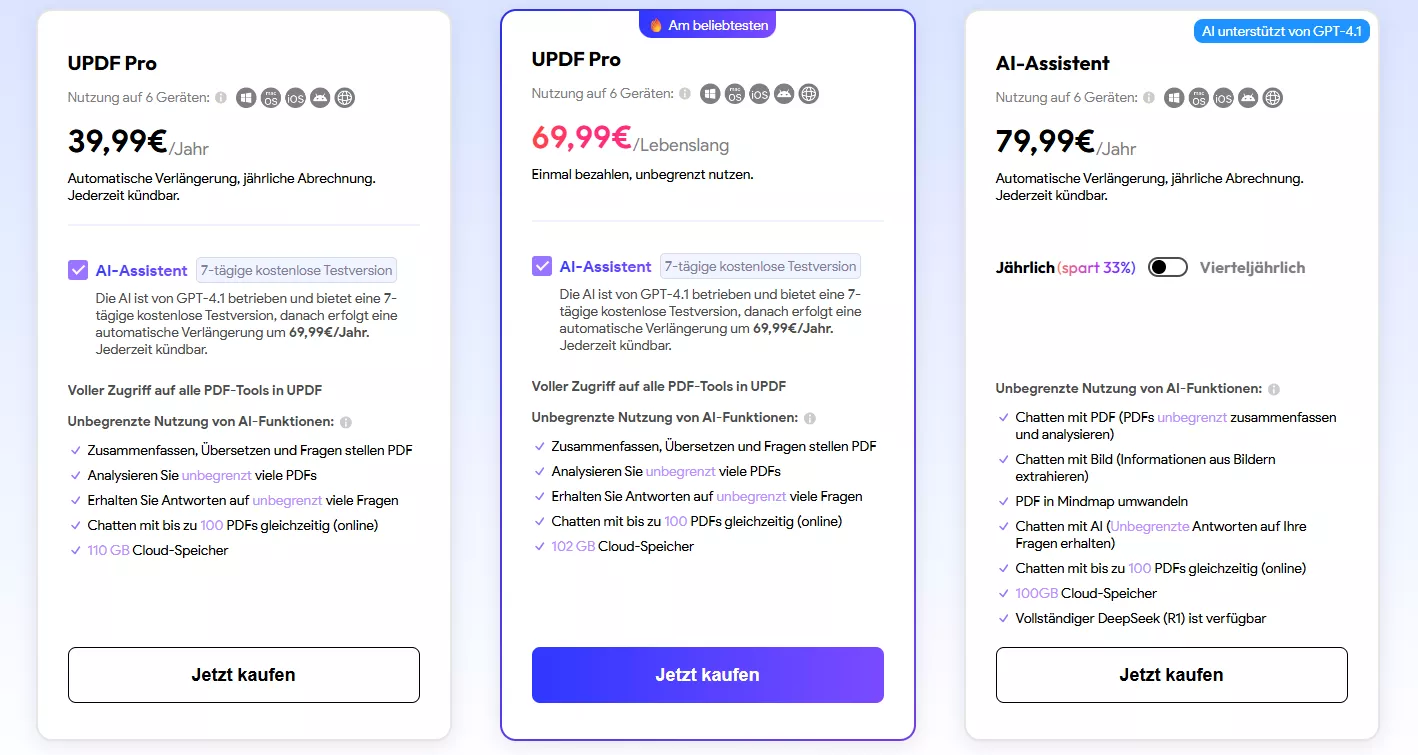Switch billing toggle to Vierteljährlich
This screenshot has width=1418, height=755.
1167,267
